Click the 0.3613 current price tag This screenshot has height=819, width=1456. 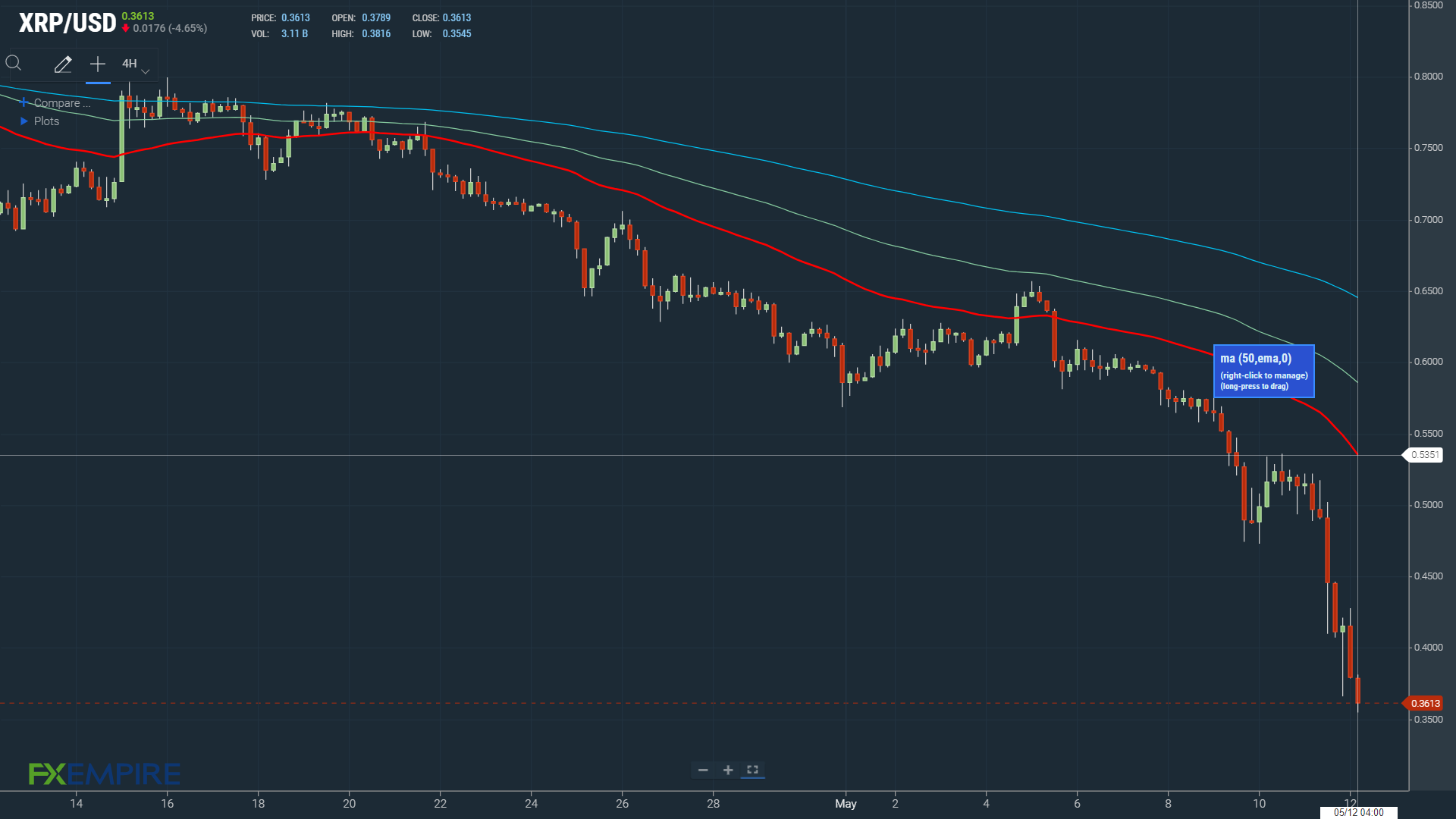coord(1424,704)
